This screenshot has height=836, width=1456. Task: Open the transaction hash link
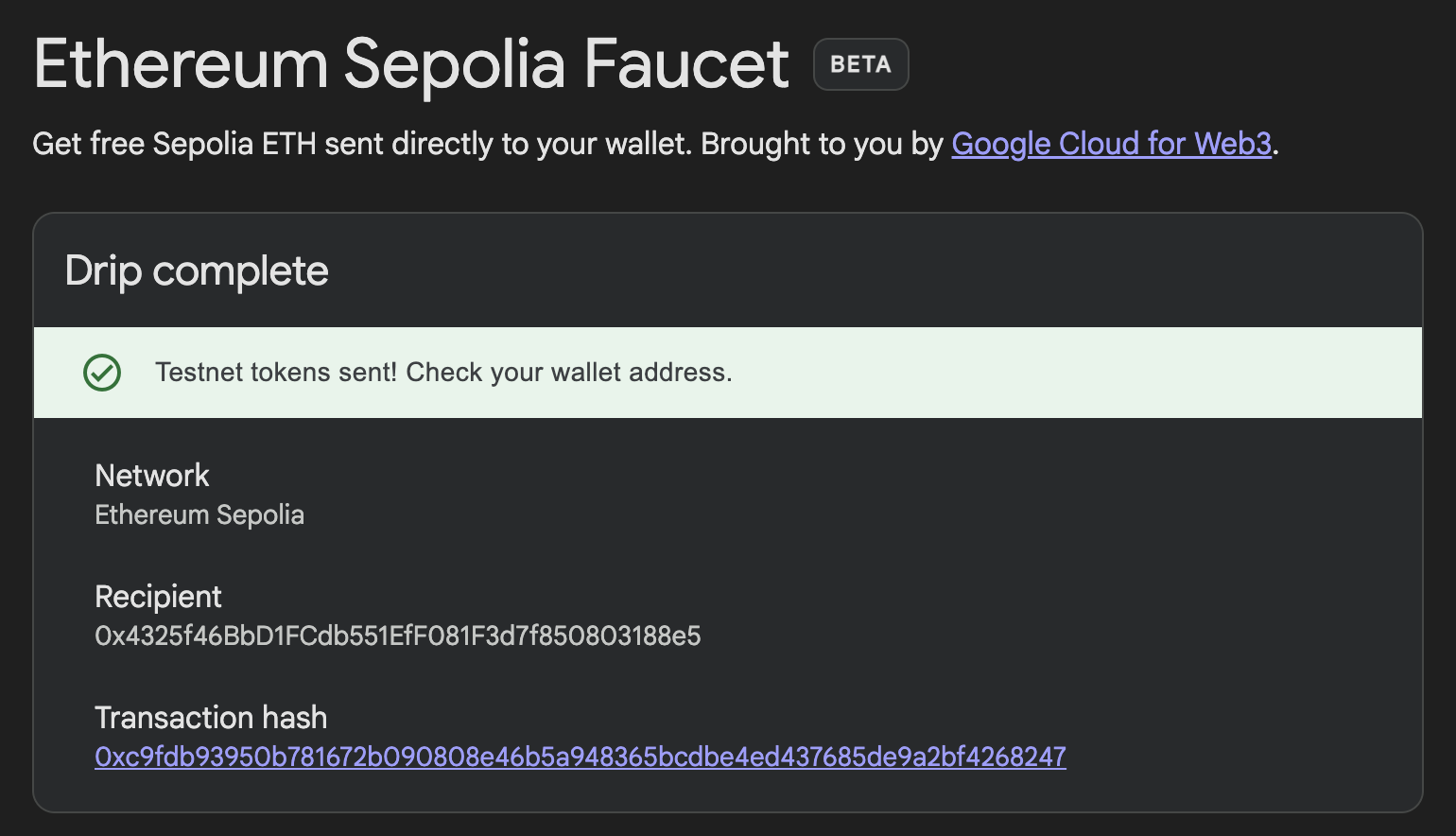coord(581,757)
